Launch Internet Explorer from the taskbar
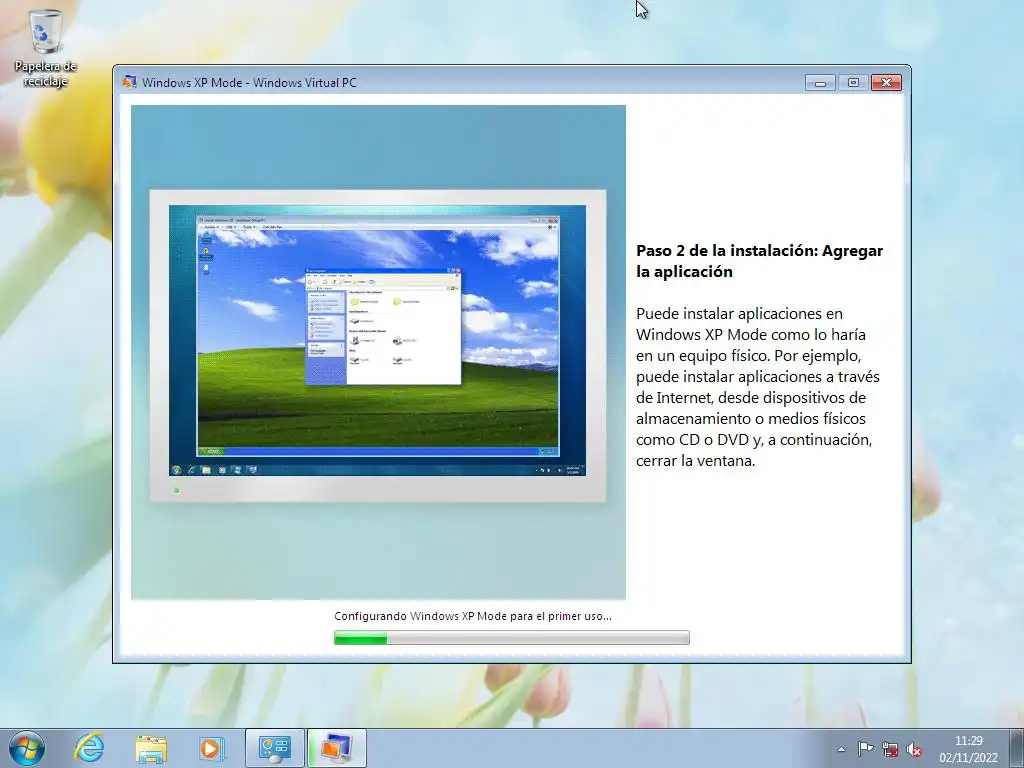 [89, 748]
